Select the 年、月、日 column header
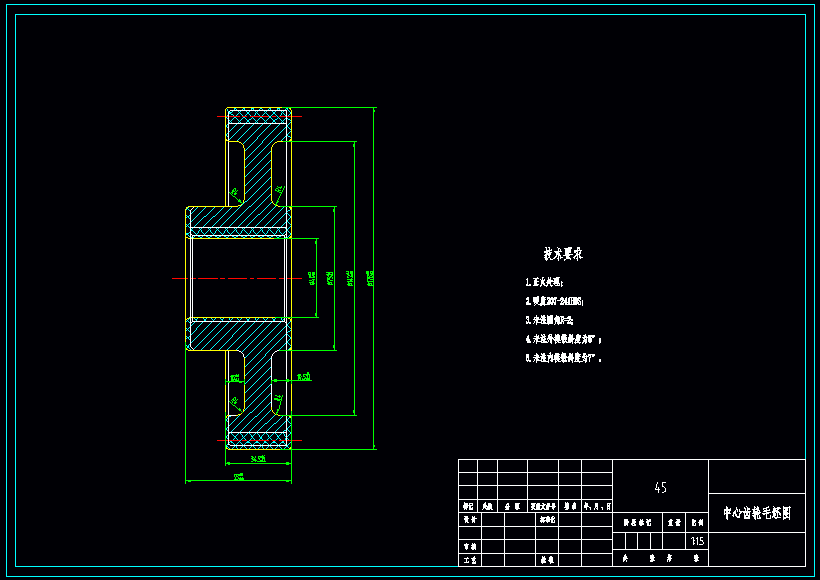The height and width of the screenshot is (580, 820). (x=597, y=506)
